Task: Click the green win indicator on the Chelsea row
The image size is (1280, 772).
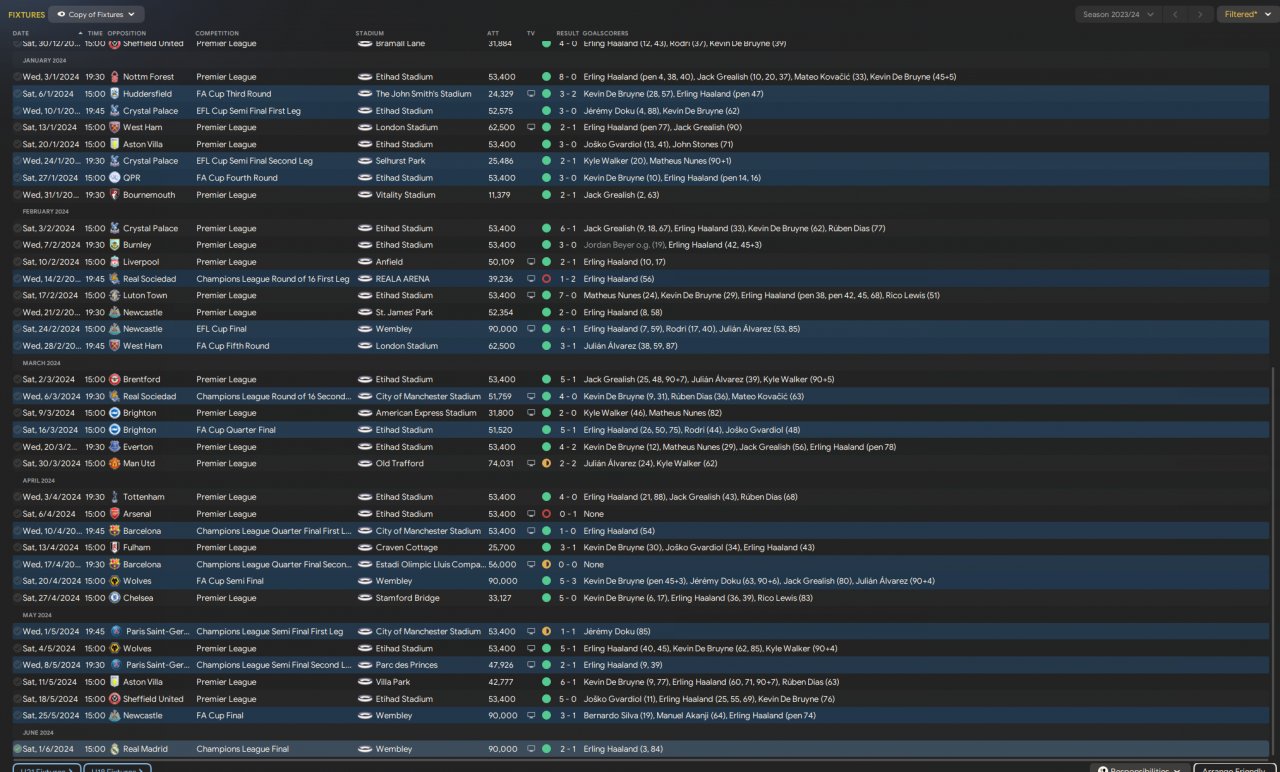Action: click(x=546, y=598)
